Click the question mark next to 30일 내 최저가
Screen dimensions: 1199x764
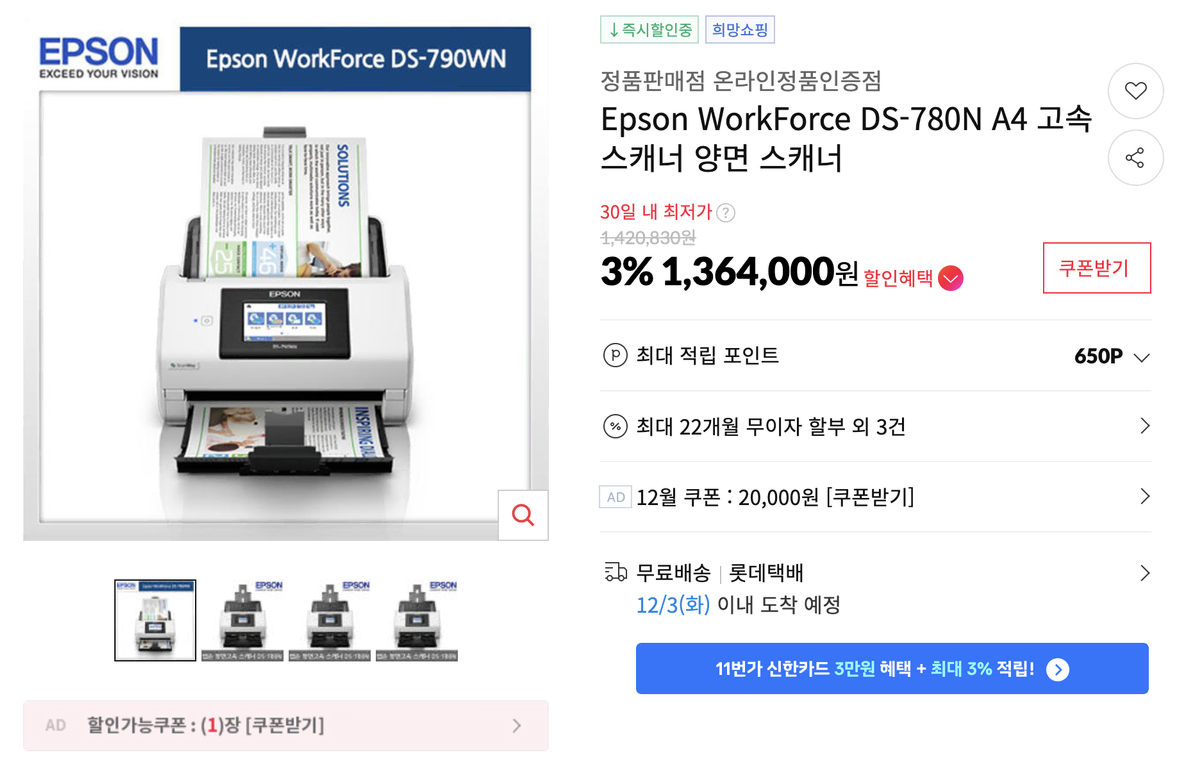726,213
